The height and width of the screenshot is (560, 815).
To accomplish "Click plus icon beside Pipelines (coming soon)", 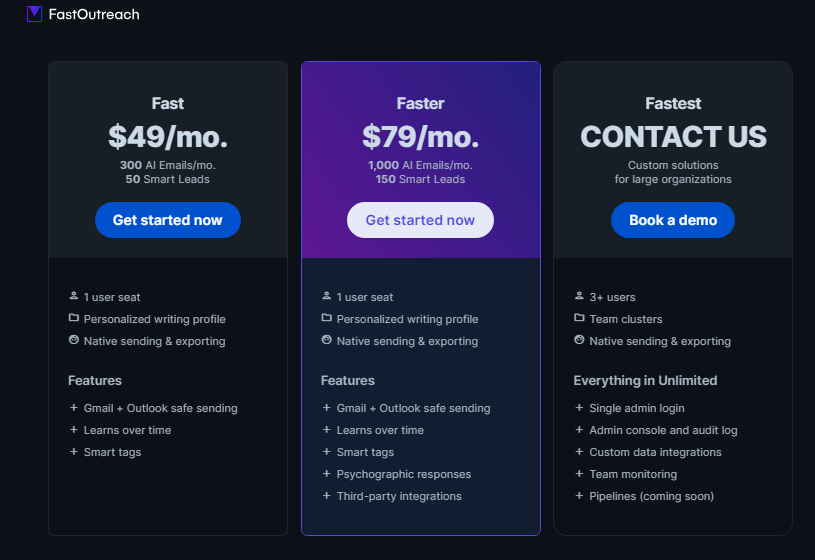I will (x=579, y=496).
